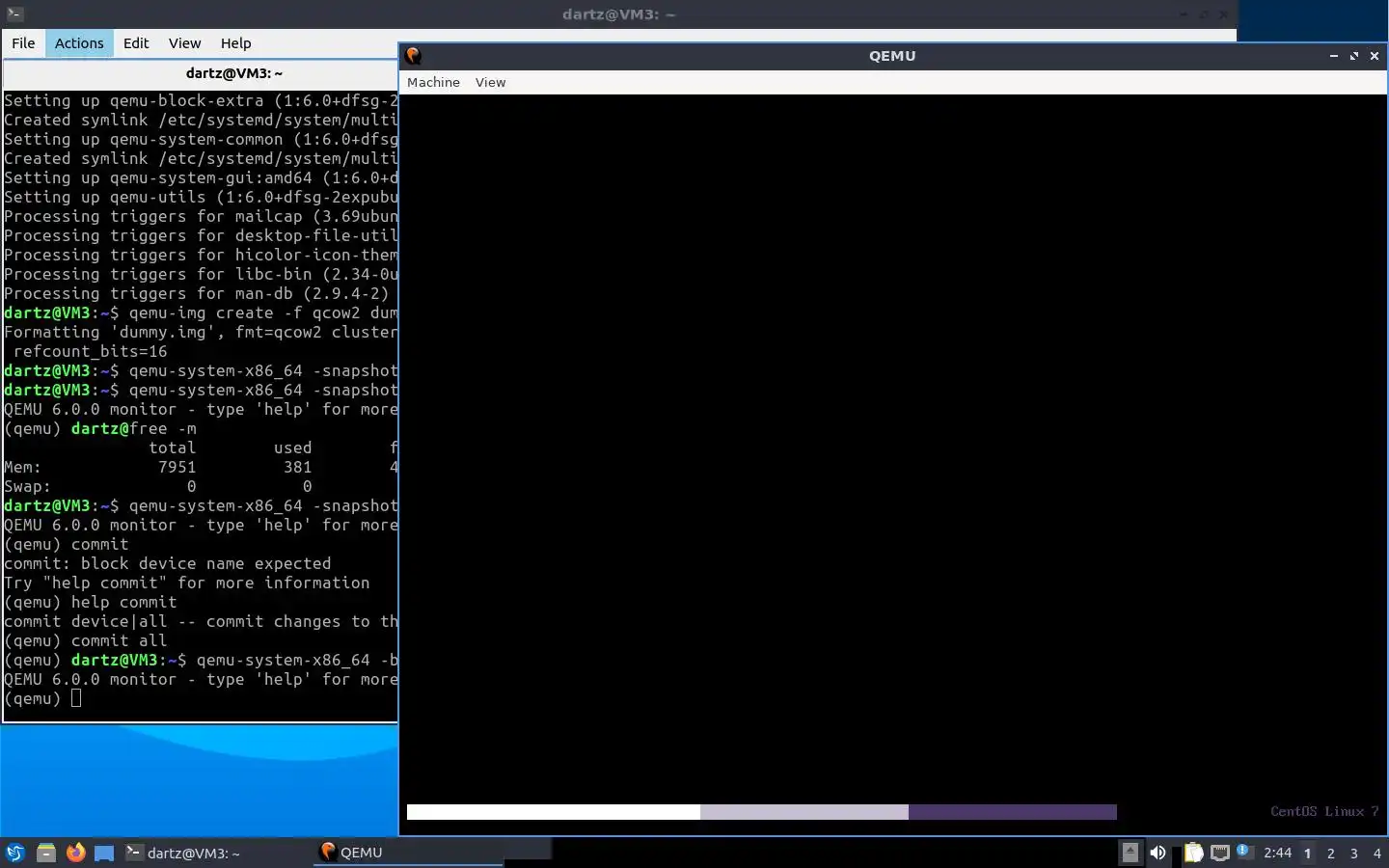
Task: Open the terminal Help menu
Action: 235,42
